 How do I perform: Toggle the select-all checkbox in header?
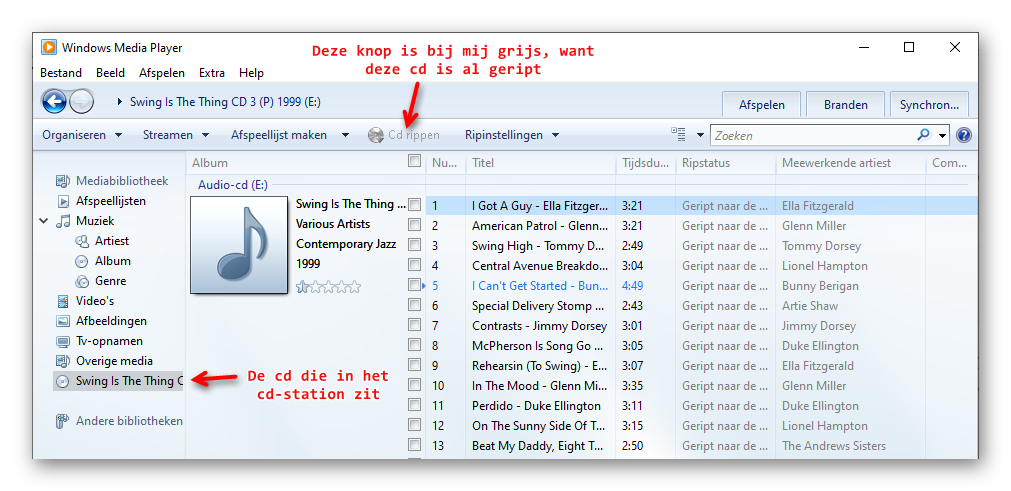point(414,162)
